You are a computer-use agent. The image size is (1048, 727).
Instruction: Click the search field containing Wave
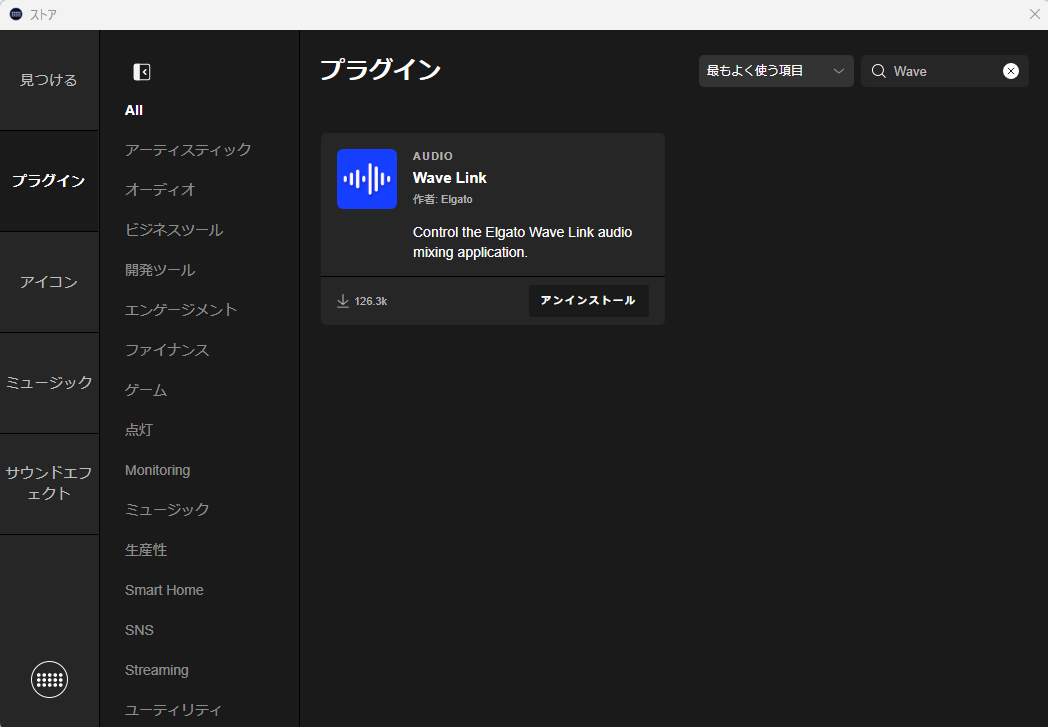[944, 71]
